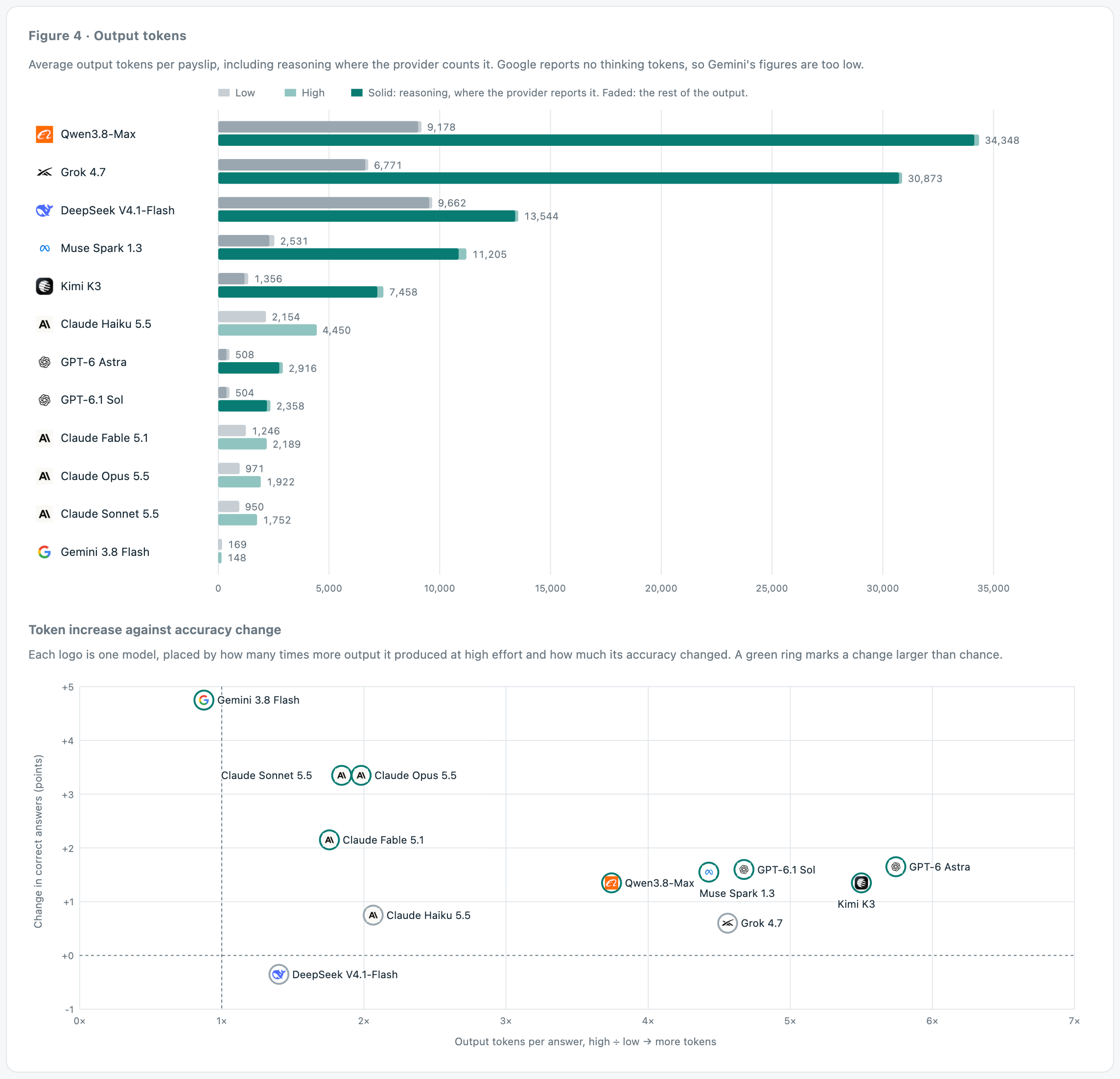The height and width of the screenshot is (1079, 1120).
Task: Click the Grok 4.7 high bar labelled 30,873
Action: (560, 178)
